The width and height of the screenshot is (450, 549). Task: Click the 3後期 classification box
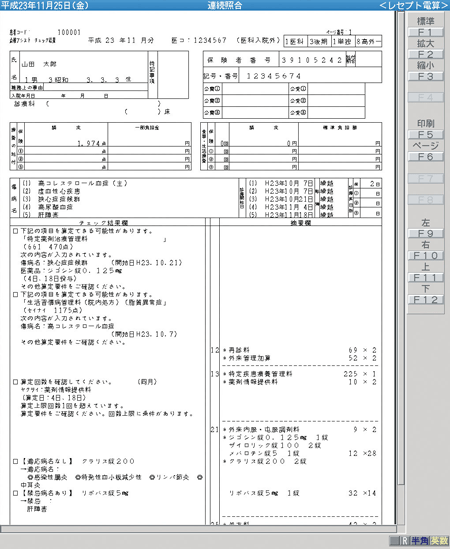(319, 42)
